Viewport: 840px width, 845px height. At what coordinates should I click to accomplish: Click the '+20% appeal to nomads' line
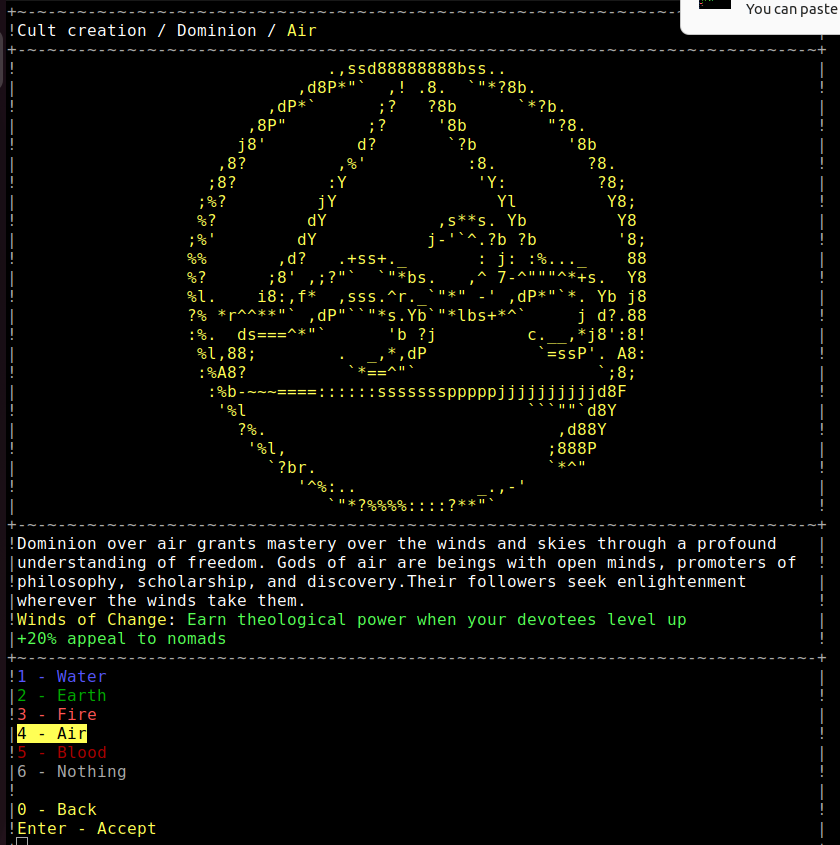[122, 639]
